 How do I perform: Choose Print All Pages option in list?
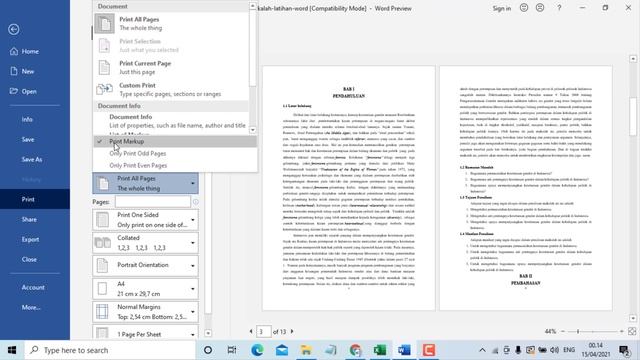coord(171,23)
